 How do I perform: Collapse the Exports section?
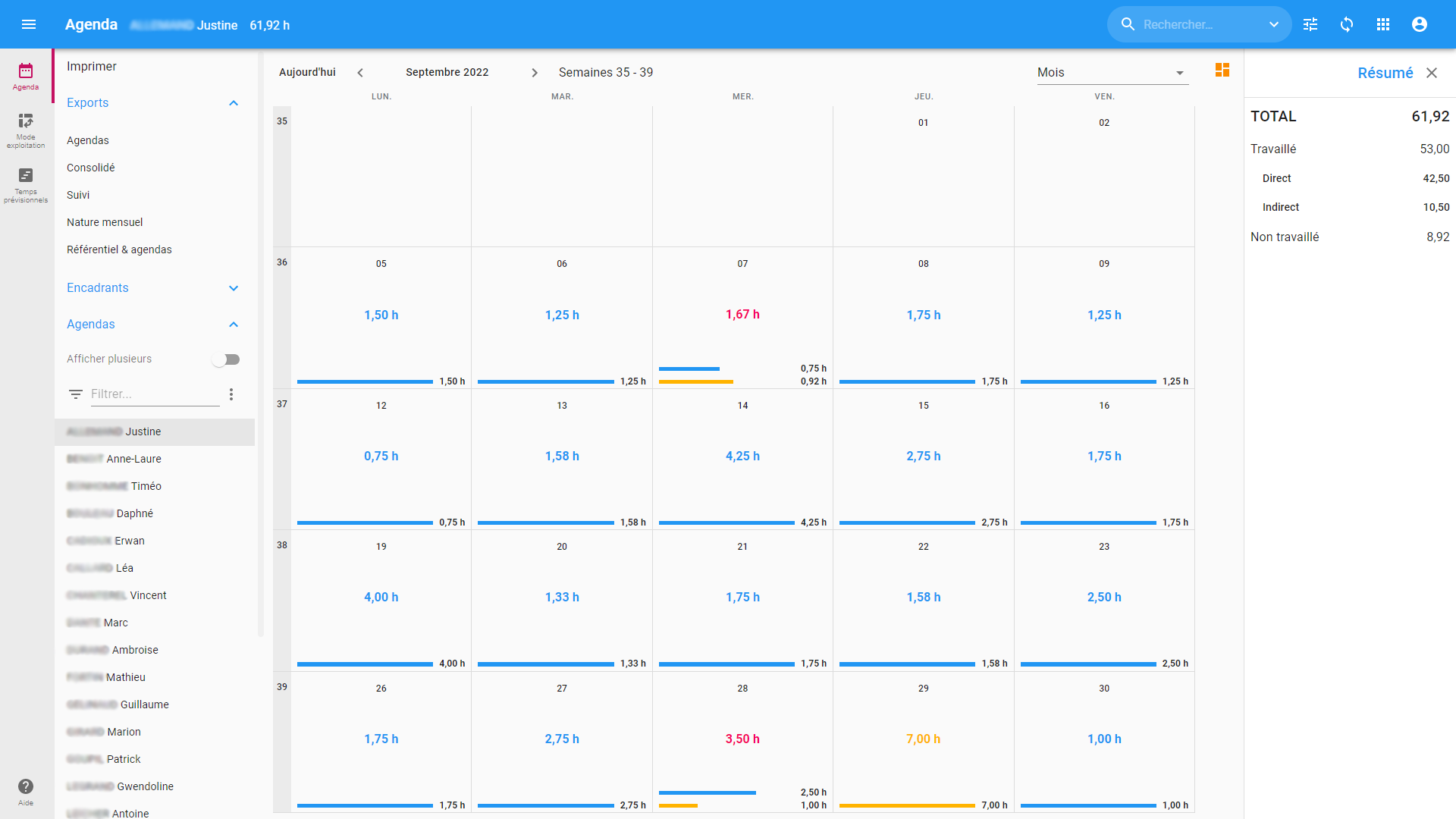pos(234,103)
